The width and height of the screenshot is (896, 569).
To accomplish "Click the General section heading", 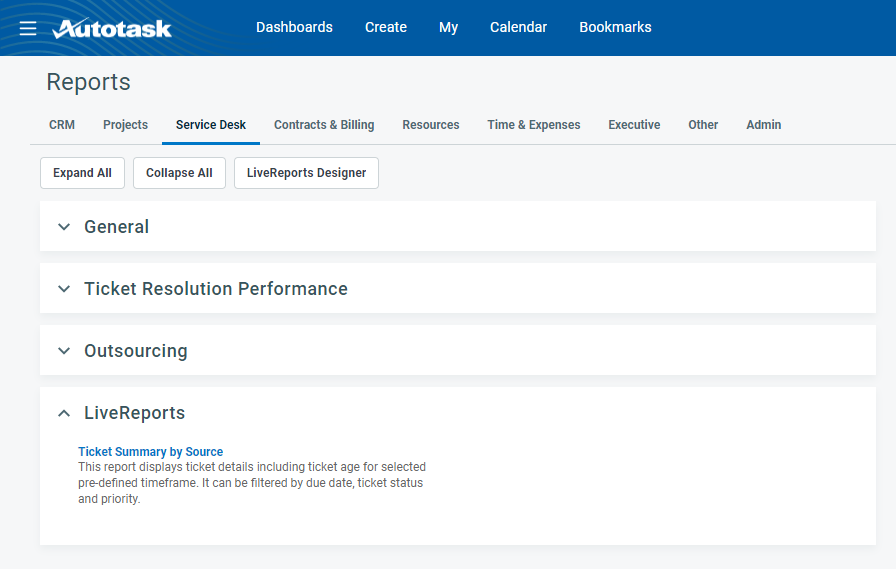I will point(117,227).
